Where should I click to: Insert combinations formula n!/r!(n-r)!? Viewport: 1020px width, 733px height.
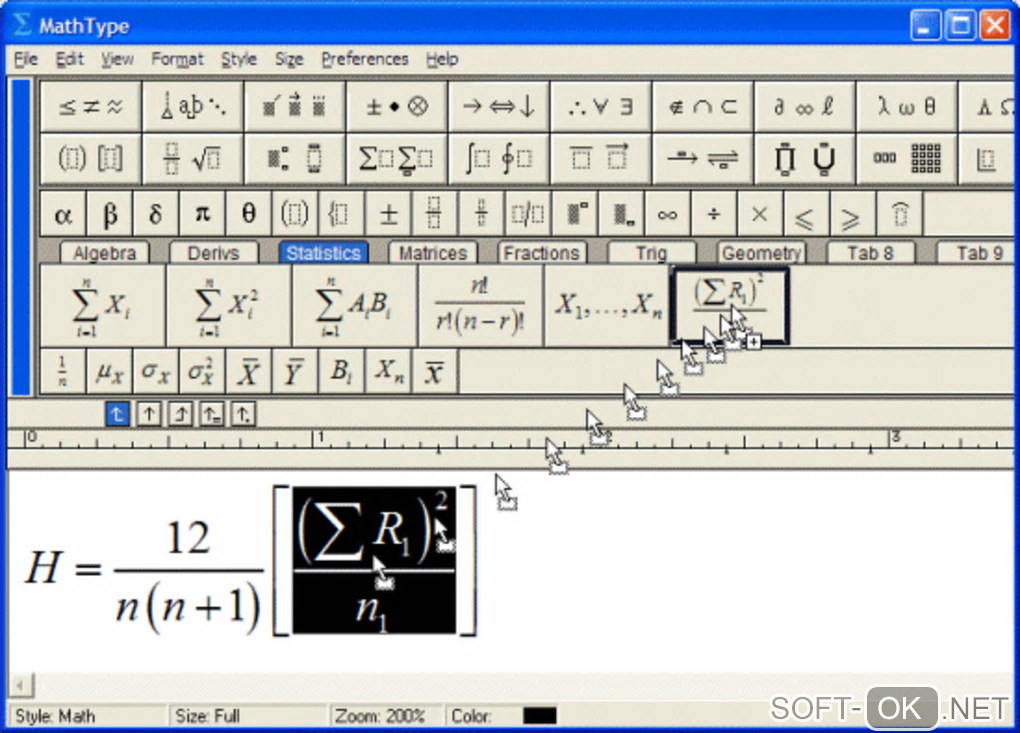(481, 306)
